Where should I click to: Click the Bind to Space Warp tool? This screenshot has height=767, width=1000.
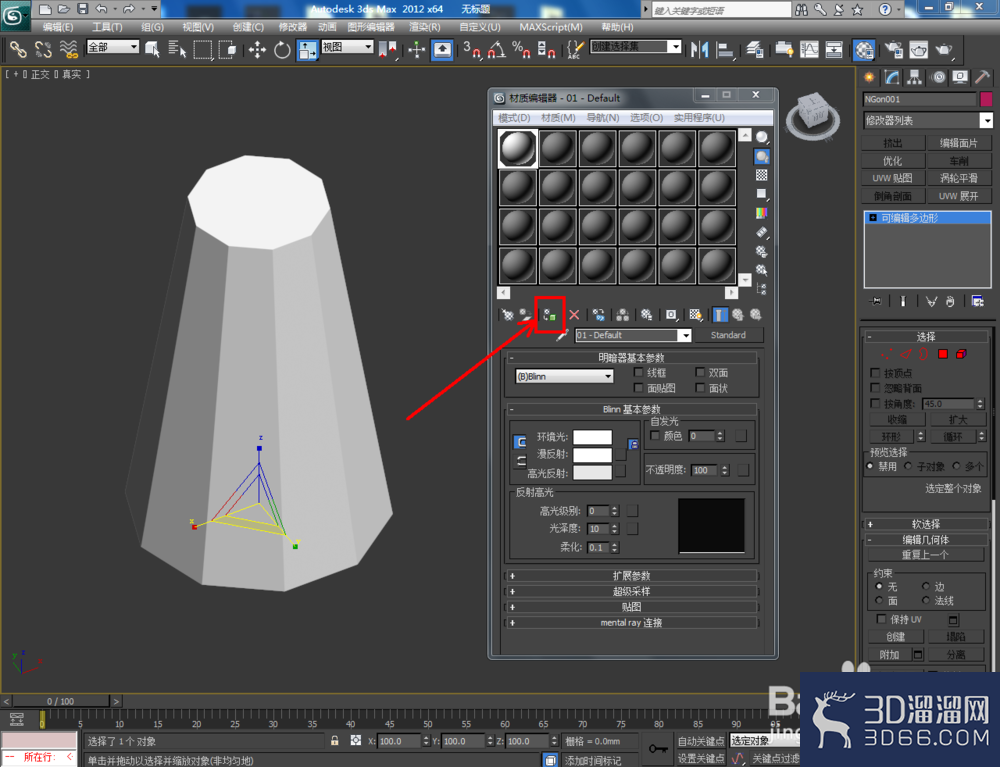tap(68, 49)
